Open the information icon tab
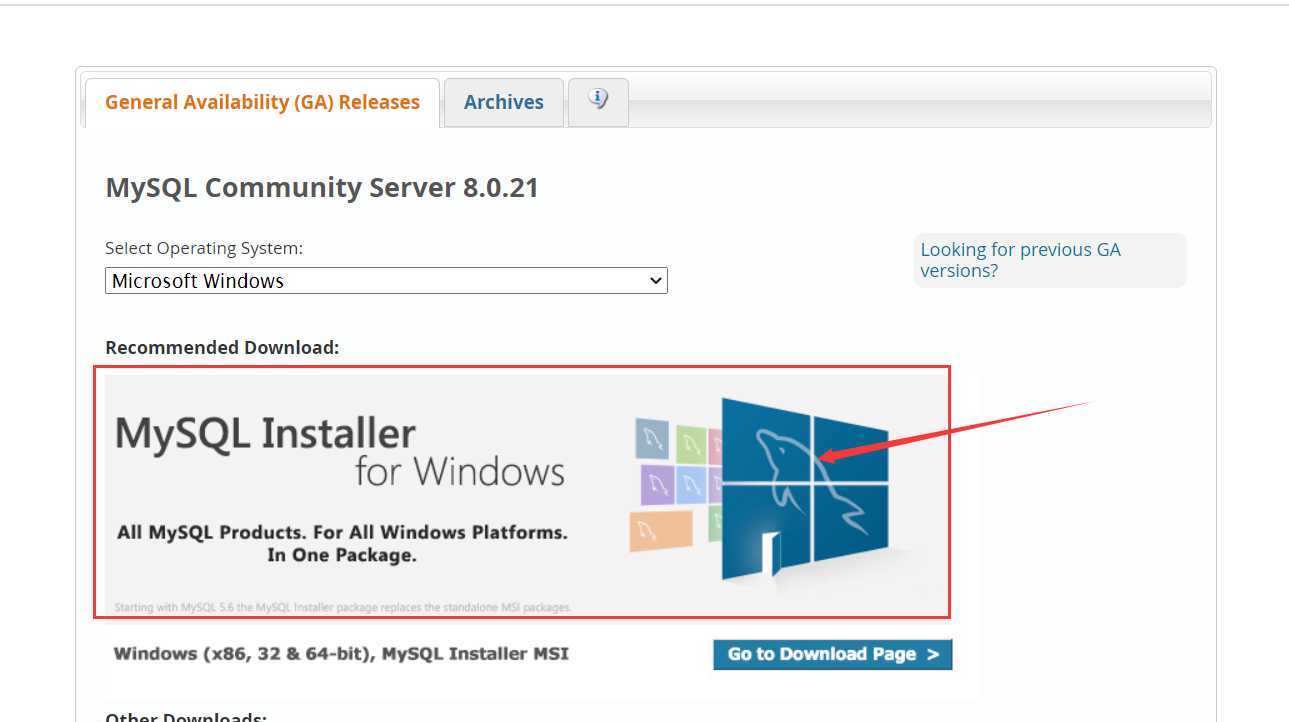This screenshot has height=722, width=1289. pyautogui.click(x=598, y=101)
